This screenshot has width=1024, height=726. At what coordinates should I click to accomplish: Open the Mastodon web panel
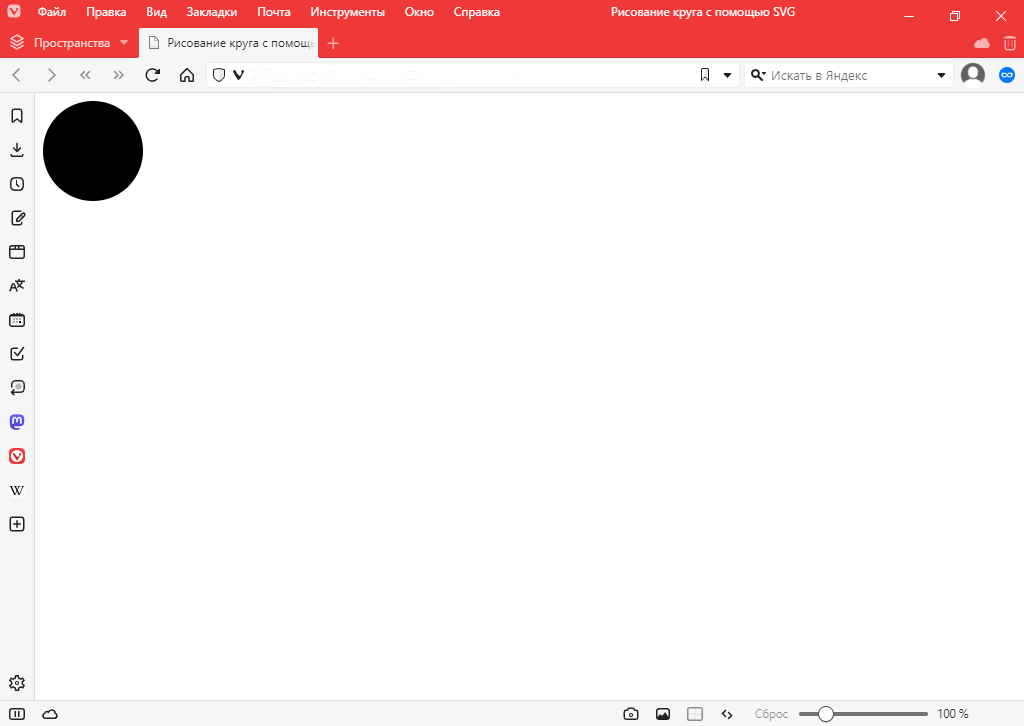coord(17,422)
